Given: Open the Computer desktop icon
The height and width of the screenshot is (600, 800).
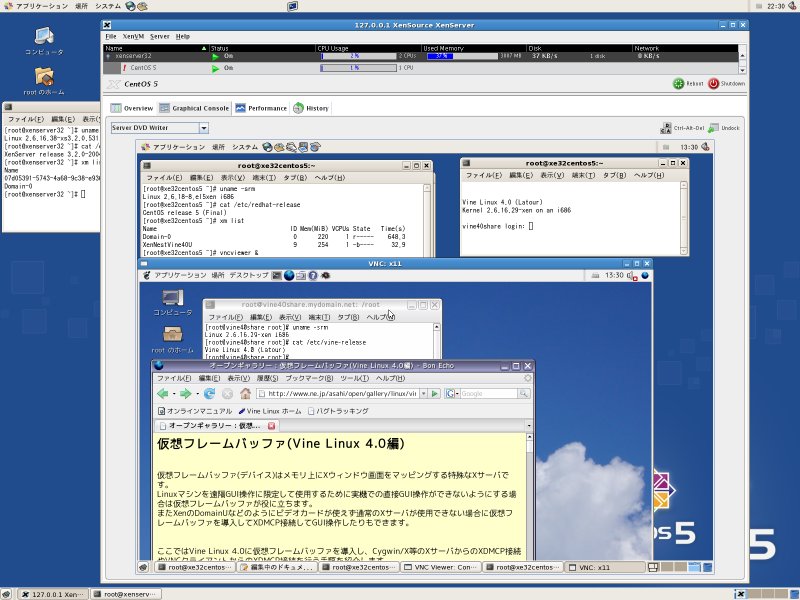Looking at the screenshot, I should tap(44, 41).
